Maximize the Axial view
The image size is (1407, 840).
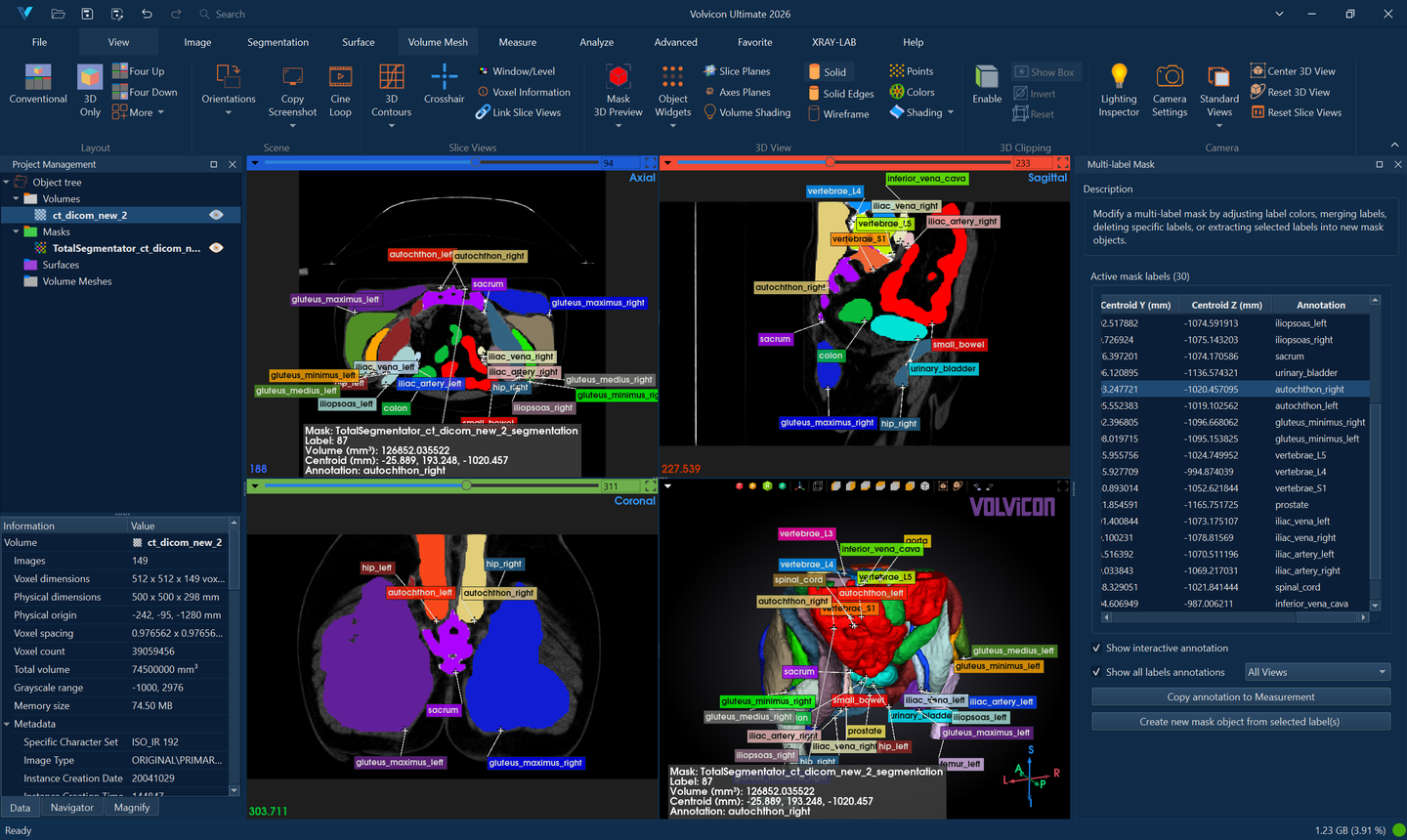[x=650, y=162]
